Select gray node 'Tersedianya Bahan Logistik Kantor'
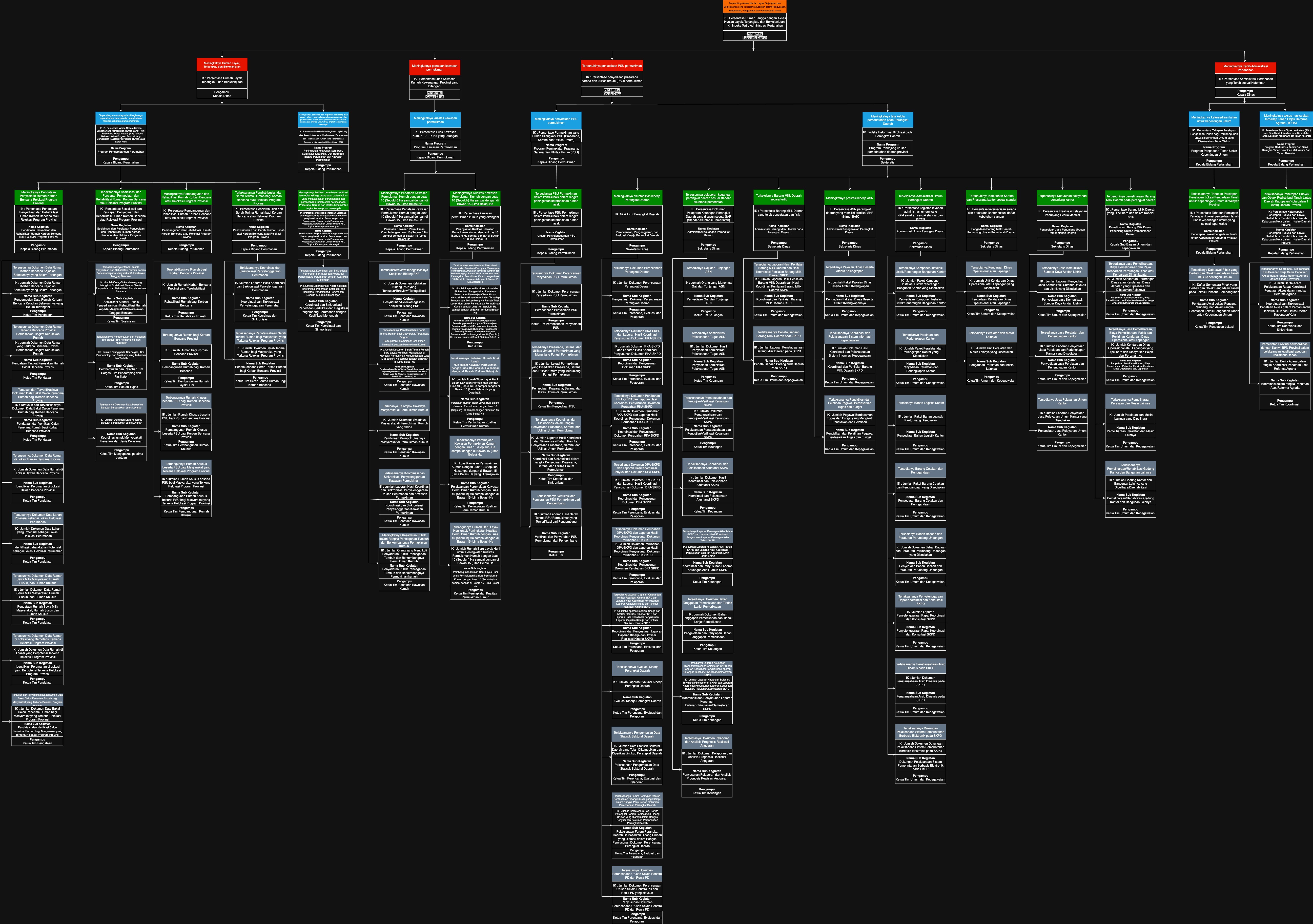Image resolution: width=1313 pixels, height=924 pixels. [x=920, y=403]
